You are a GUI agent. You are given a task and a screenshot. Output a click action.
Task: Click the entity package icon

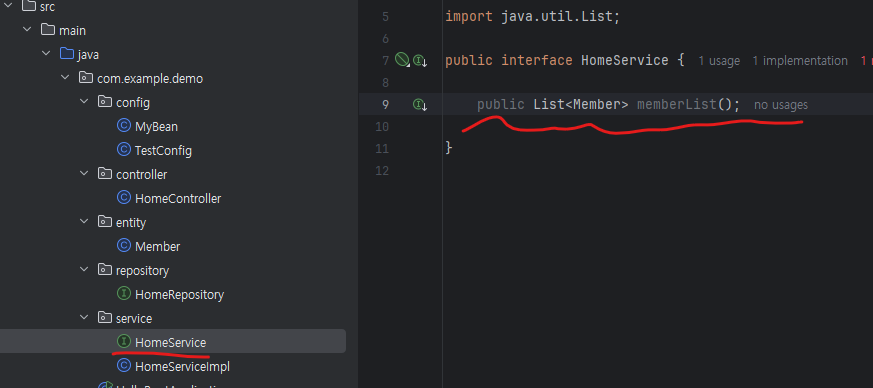(x=105, y=221)
